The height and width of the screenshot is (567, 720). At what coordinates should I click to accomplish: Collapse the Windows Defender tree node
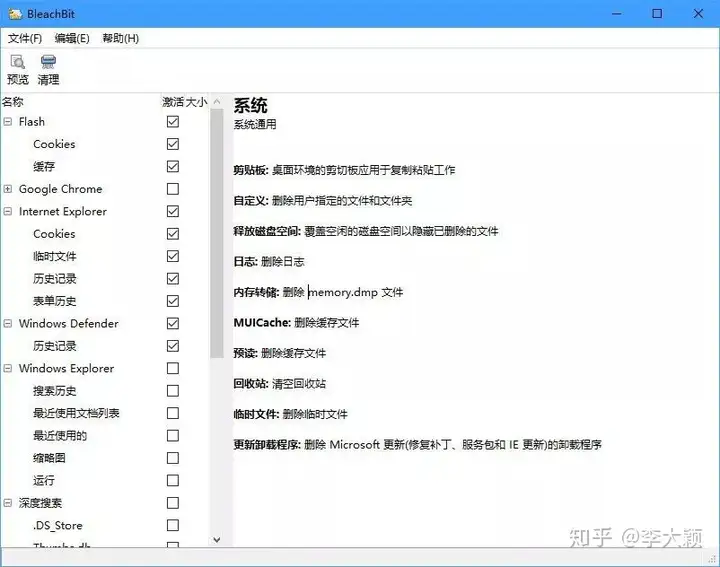click(8, 324)
